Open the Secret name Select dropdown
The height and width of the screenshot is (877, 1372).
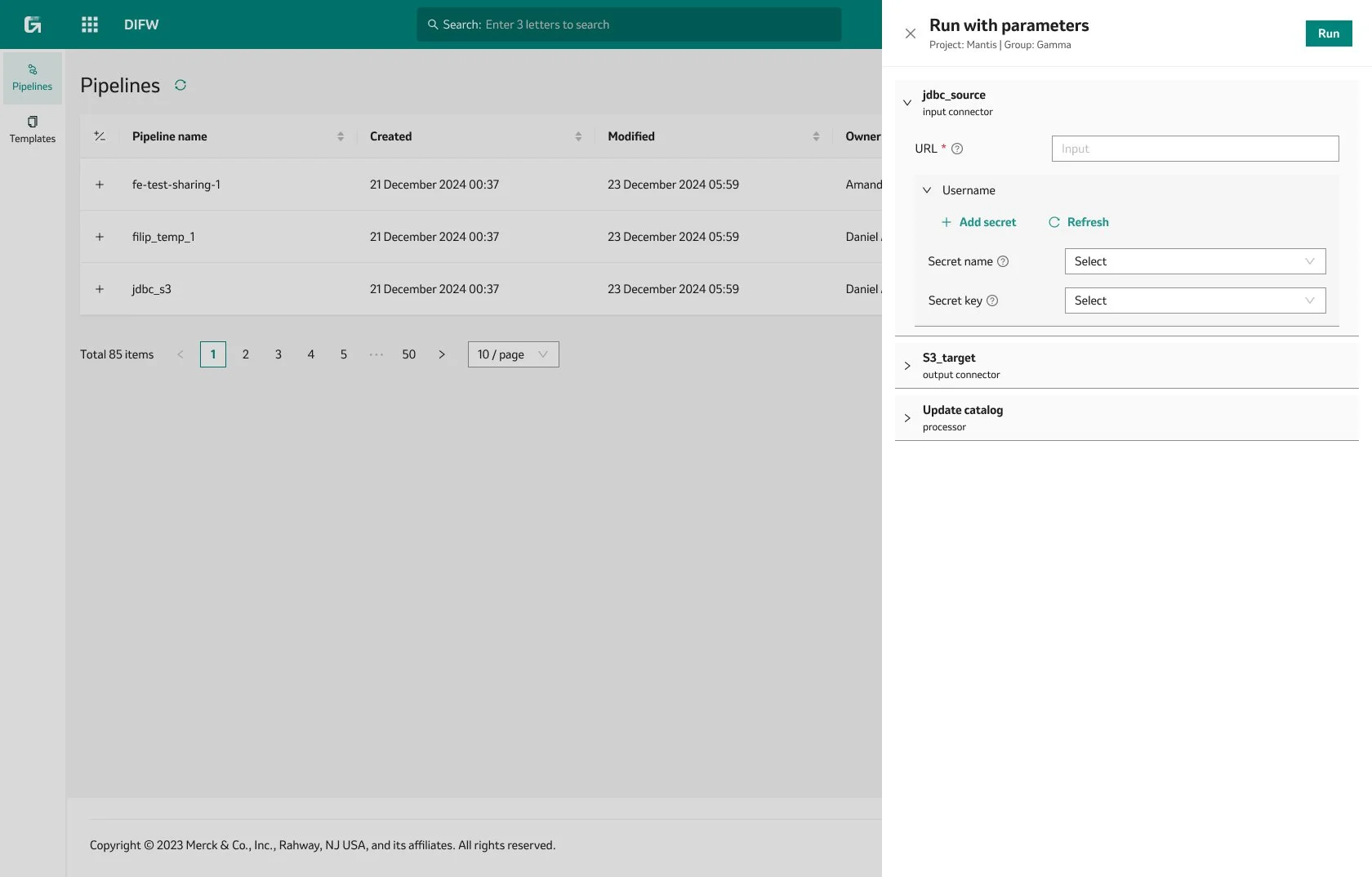pyautogui.click(x=1194, y=261)
